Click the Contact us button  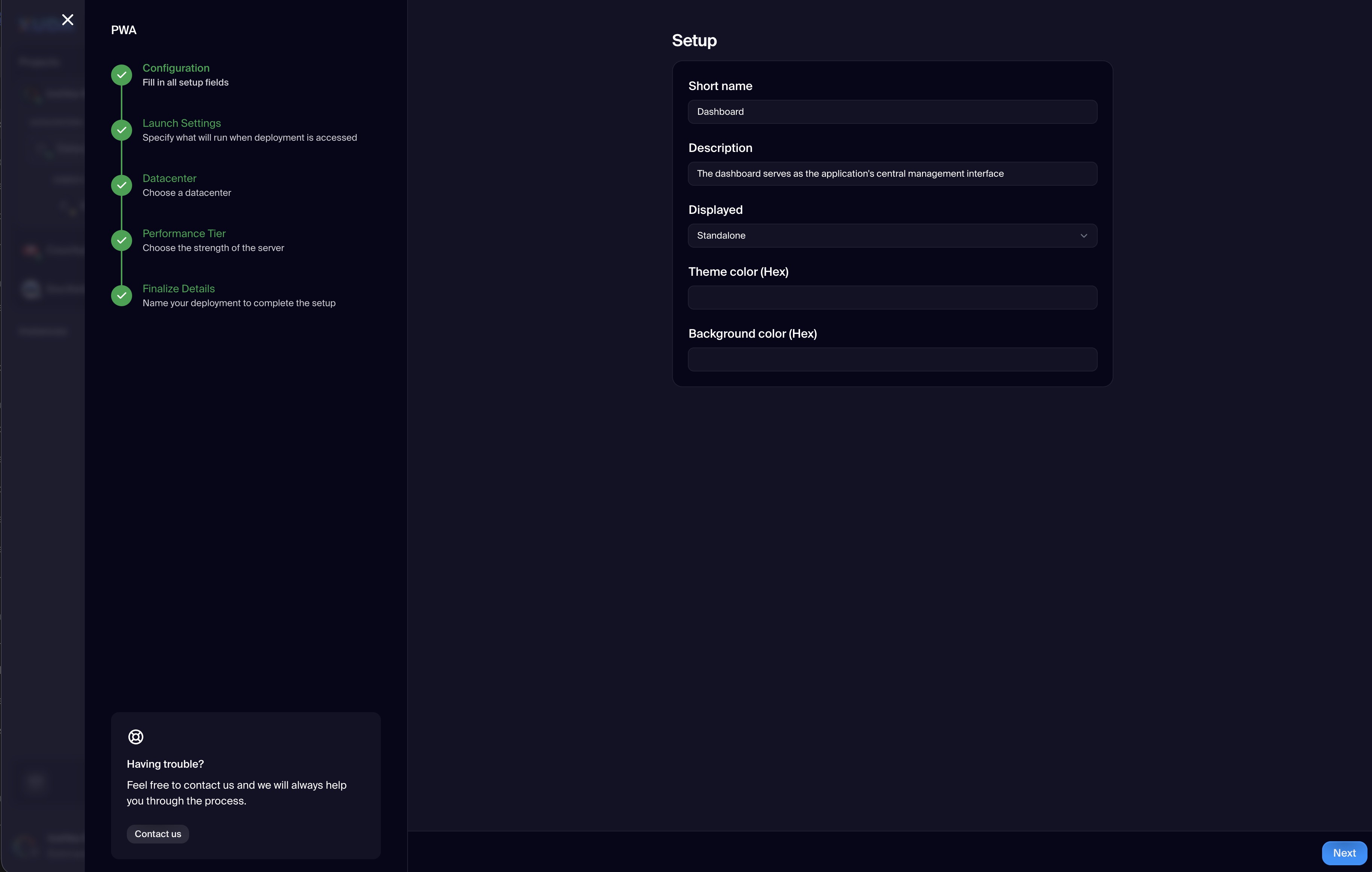click(x=158, y=834)
